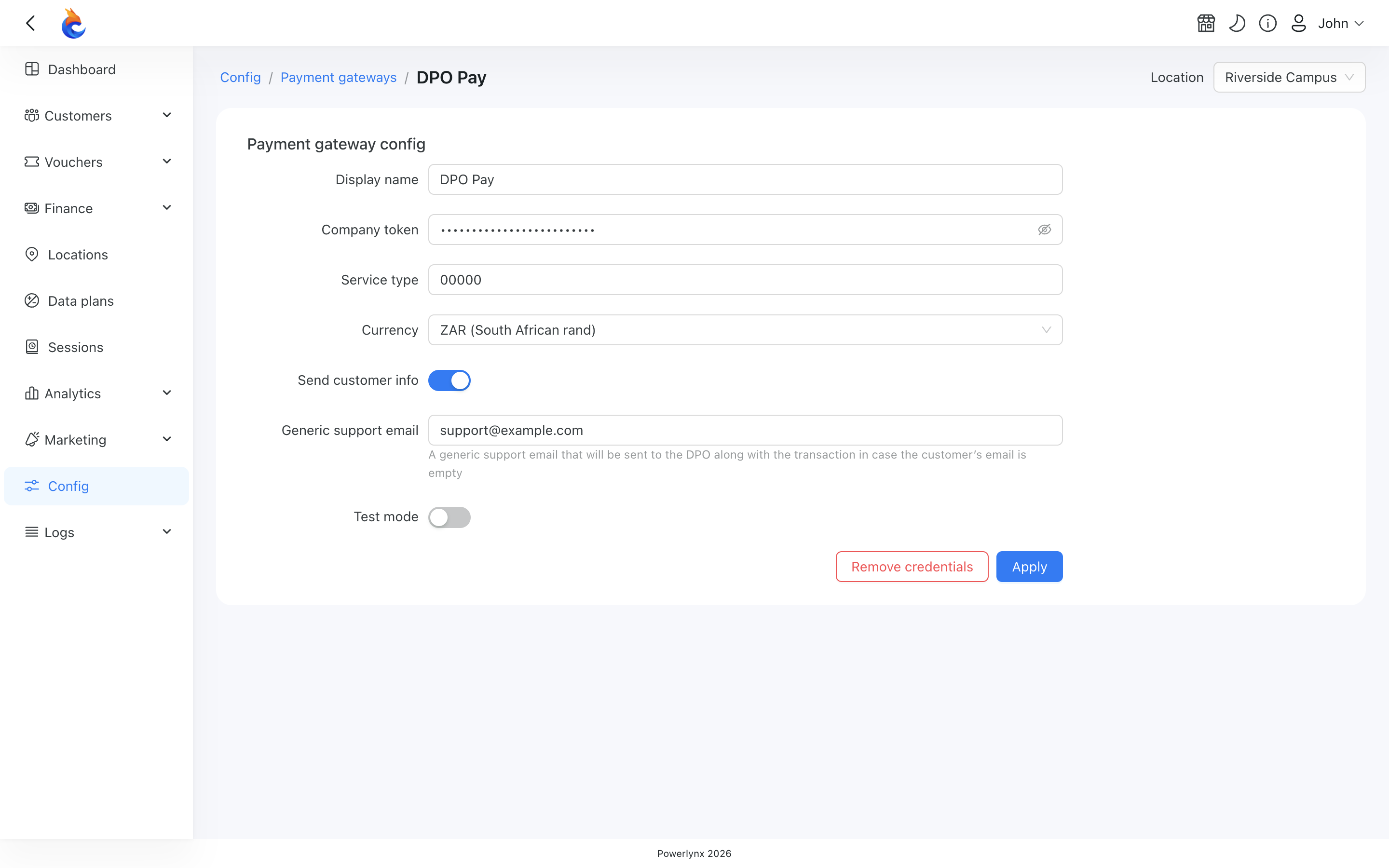
Task: Click the Marketing bell icon
Action: 32,439
